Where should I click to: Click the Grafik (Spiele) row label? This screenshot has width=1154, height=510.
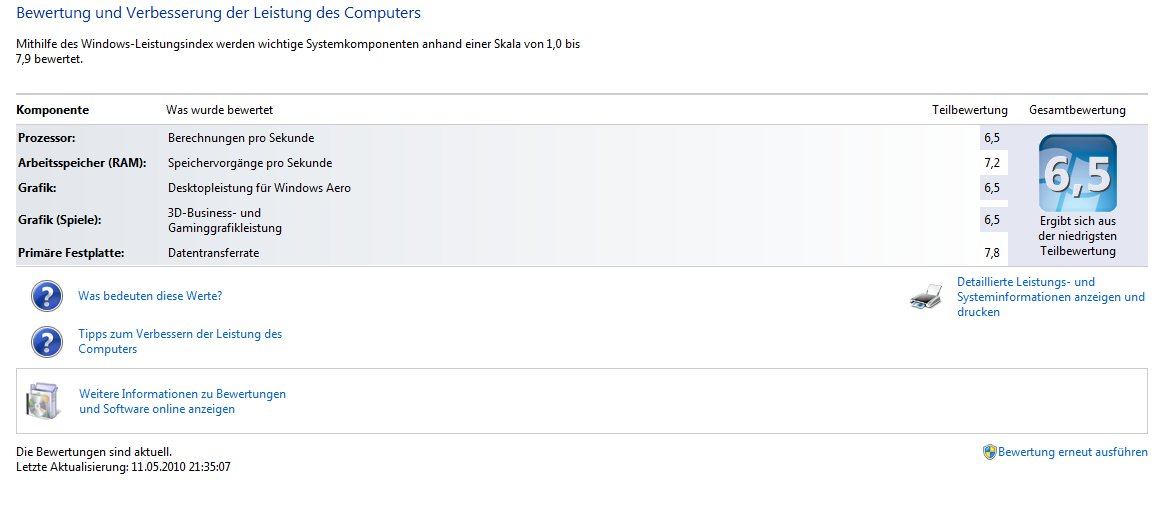[x=60, y=219]
